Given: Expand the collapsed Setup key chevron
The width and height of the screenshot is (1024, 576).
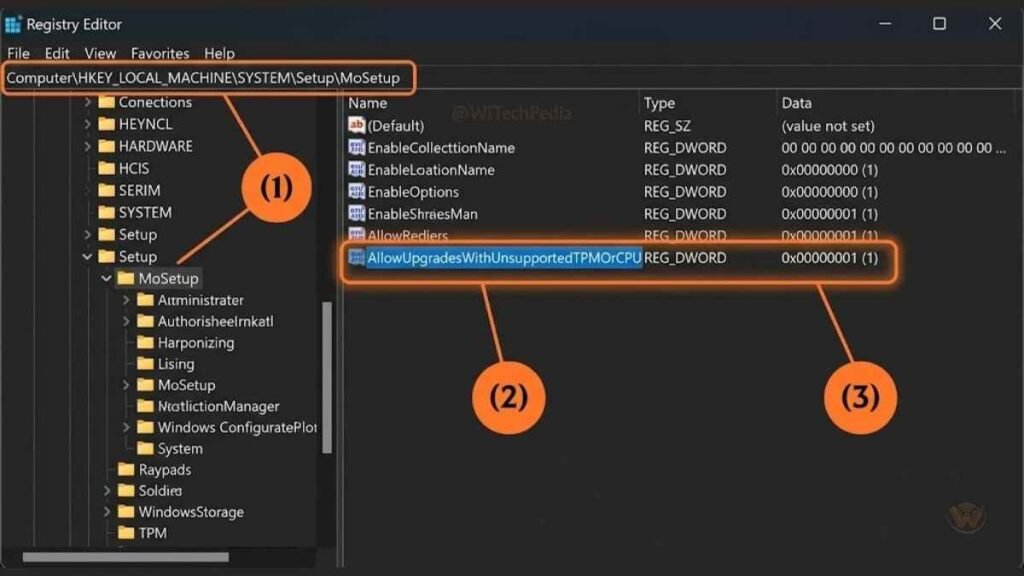Looking at the screenshot, I should pyautogui.click(x=88, y=234).
